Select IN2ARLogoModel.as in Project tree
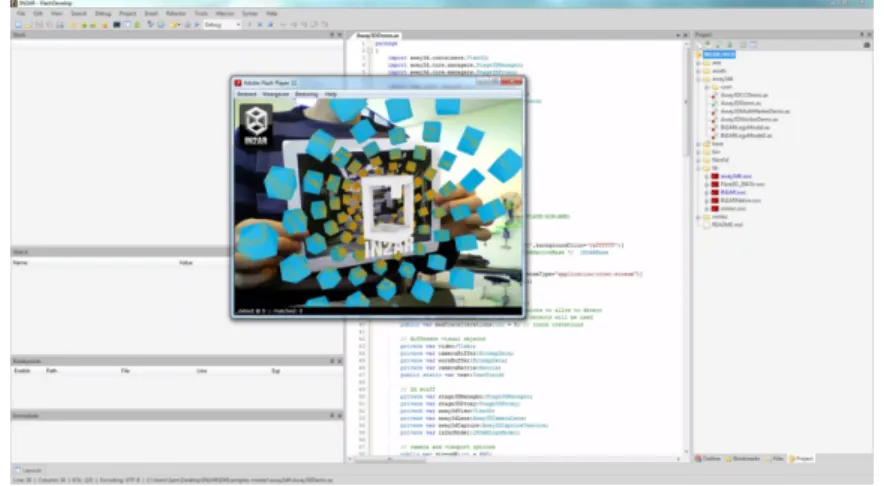The height and width of the screenshot is (486, 884). pos(745,127)
